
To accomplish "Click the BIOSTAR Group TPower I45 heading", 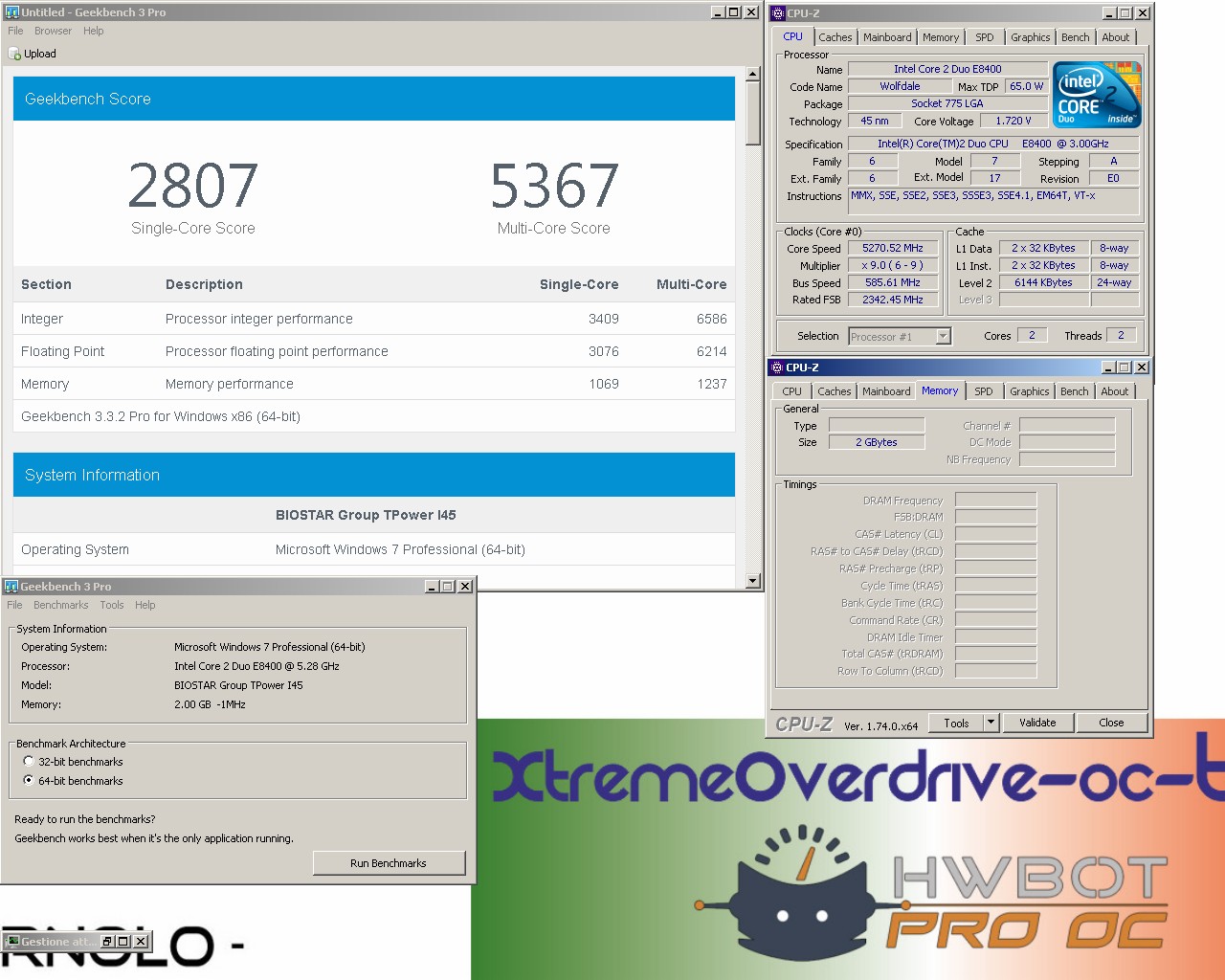I will point(366,515).
